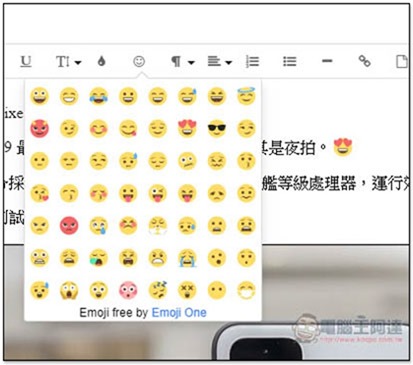Screen dimensions: 413x365
Task: Toggle the unordered bullet list
Action: point(290,62)
